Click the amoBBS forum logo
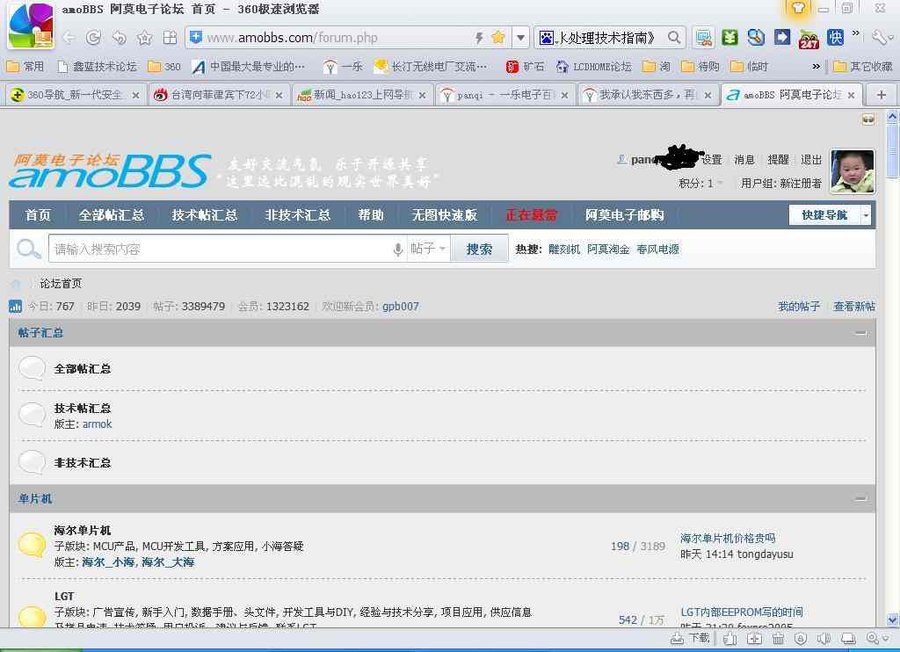 [110, 171]
